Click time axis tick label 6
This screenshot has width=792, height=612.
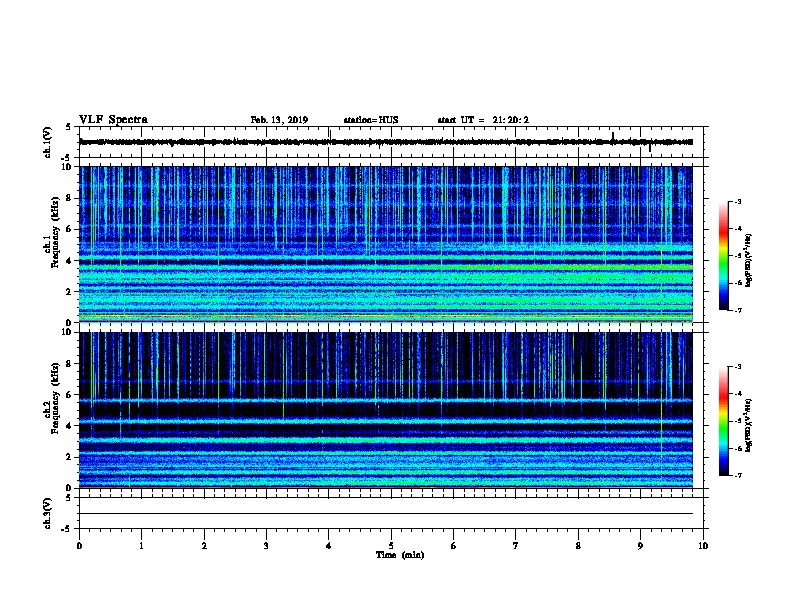(454, 546)
